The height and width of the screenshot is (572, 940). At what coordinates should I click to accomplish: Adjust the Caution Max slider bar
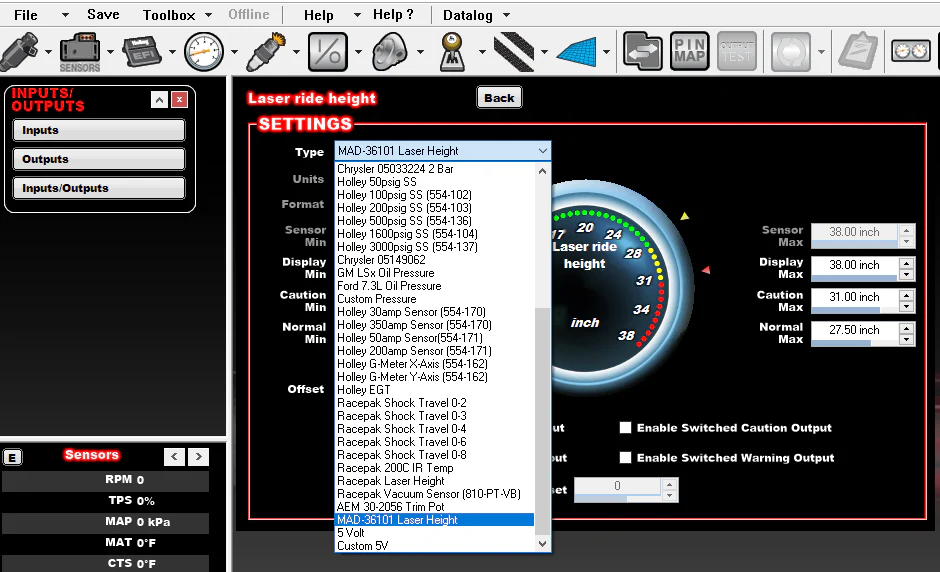(854, 310)
